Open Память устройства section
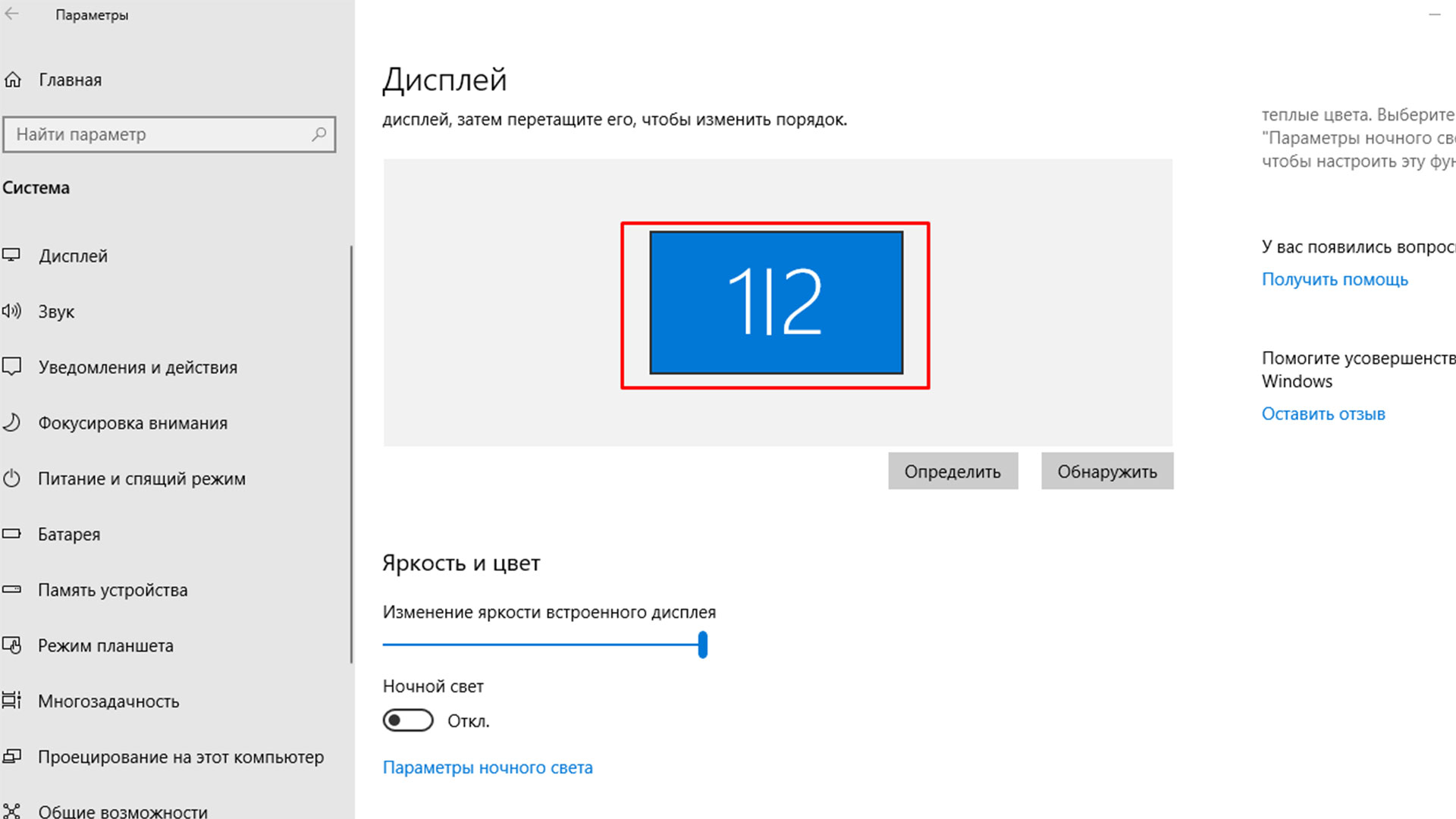This screenshot has width=1456, height=819. (x=112, y=590)
